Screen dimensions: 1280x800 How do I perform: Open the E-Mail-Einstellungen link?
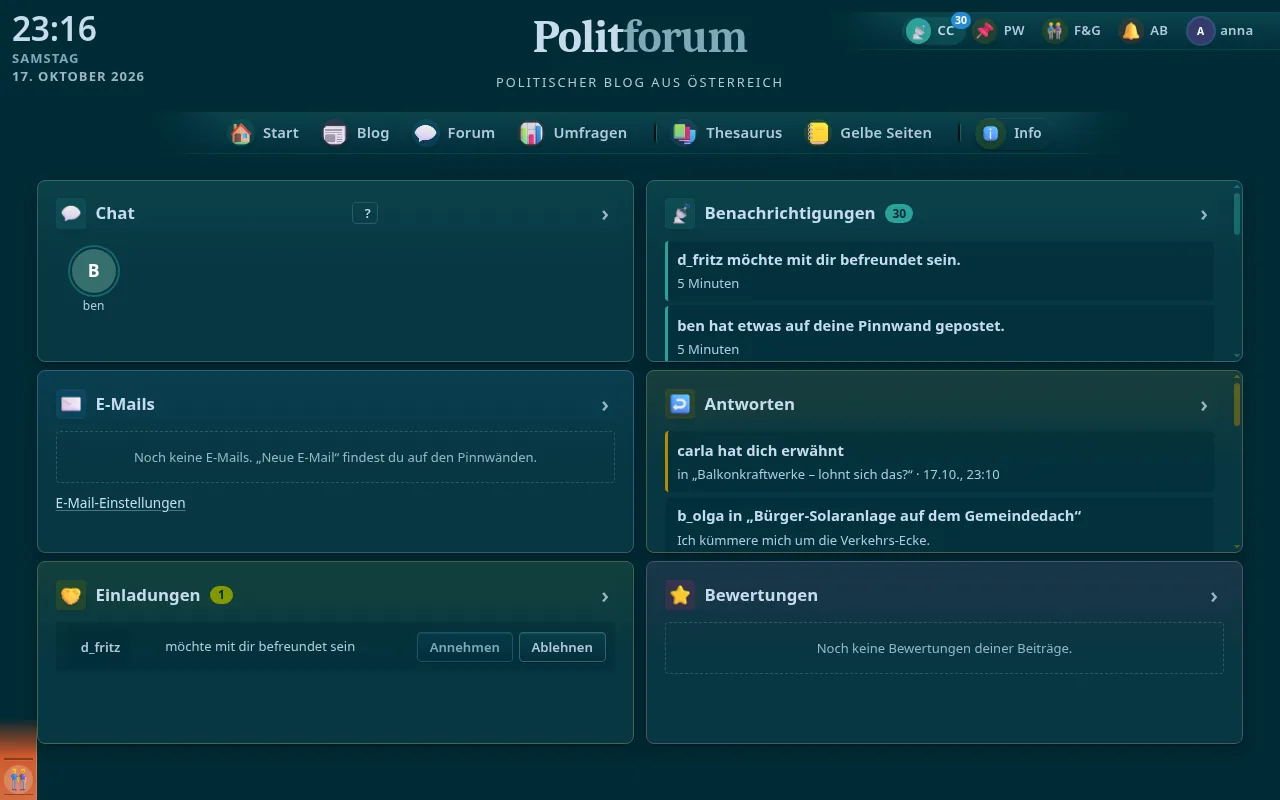click(121, 503)
